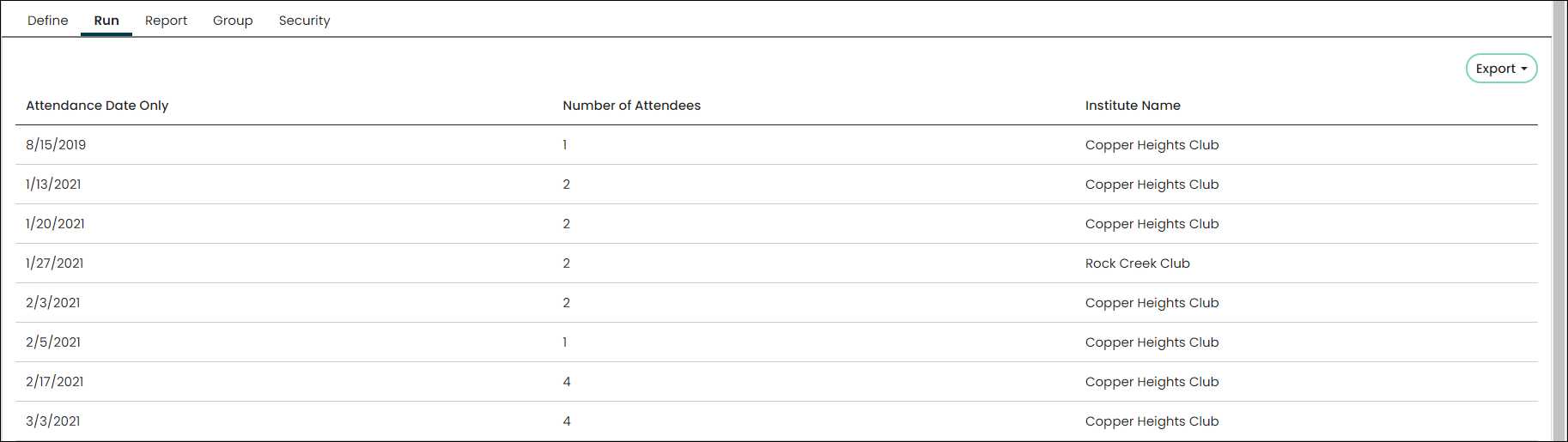Open attendee count link for 1/13/2021

tap(566, 185)
